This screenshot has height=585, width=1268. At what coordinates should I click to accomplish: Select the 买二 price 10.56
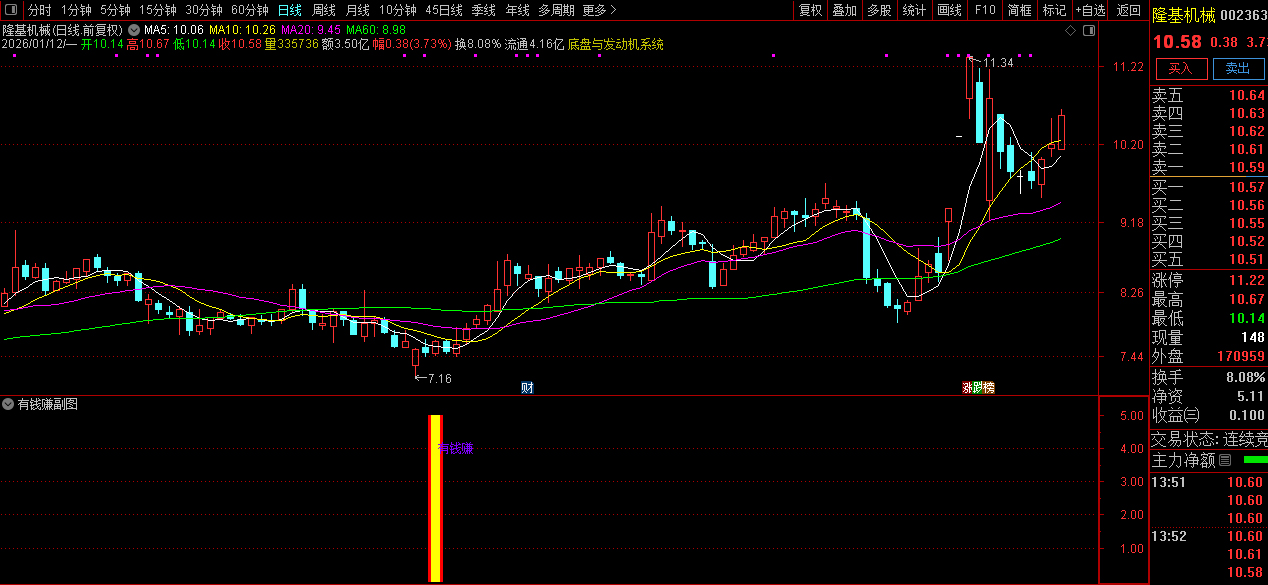click(x=1247, y=205)
